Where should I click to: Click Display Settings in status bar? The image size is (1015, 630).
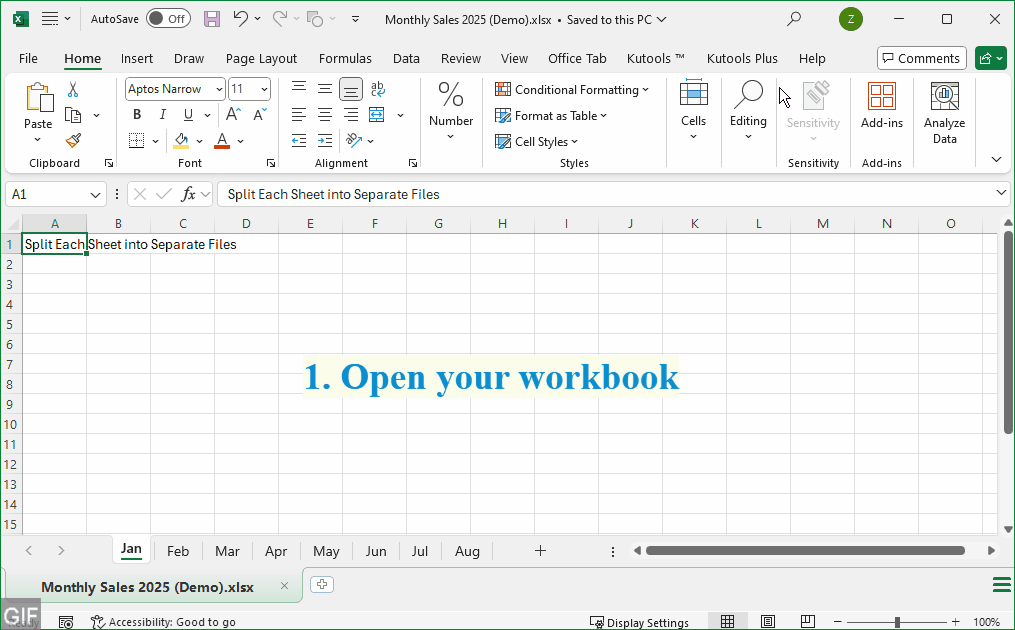[639, 622]
